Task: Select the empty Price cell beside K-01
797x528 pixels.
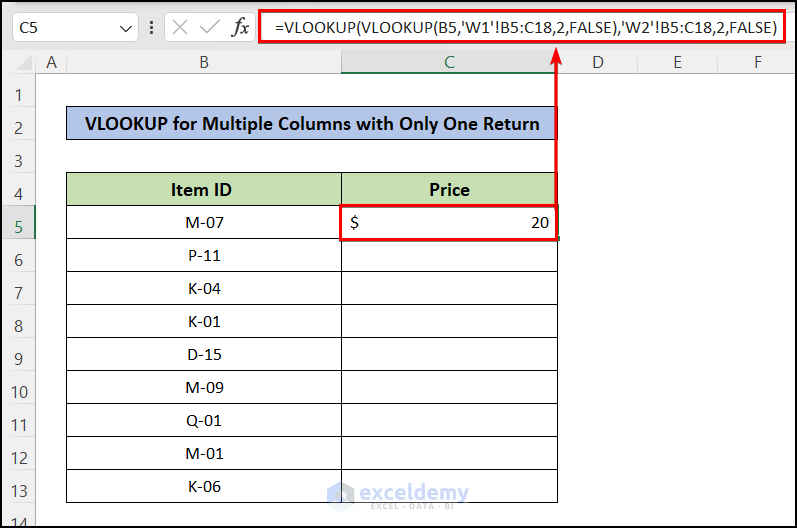Action: point(449,321)
